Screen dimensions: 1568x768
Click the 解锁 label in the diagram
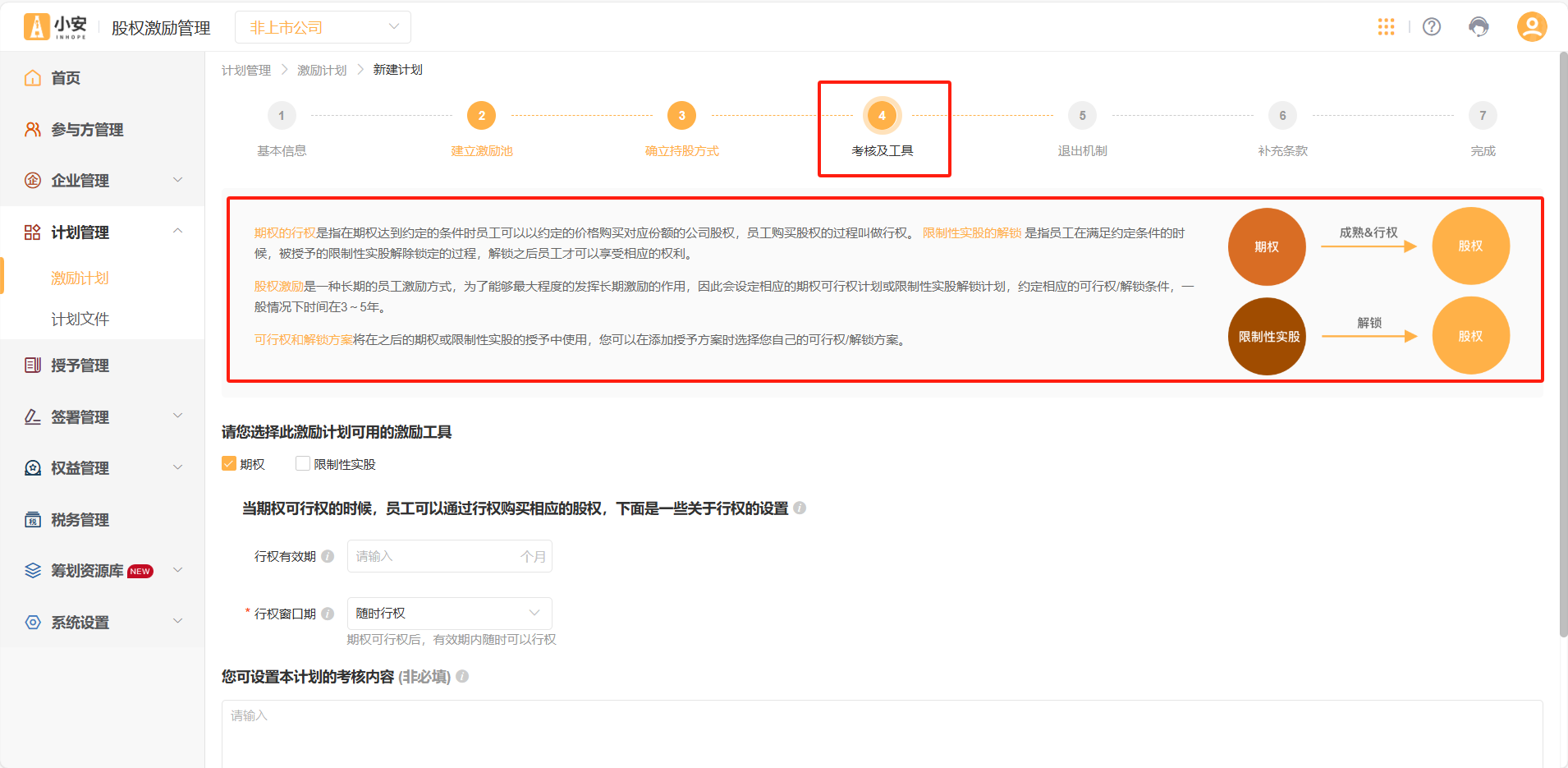point(1369,323)
